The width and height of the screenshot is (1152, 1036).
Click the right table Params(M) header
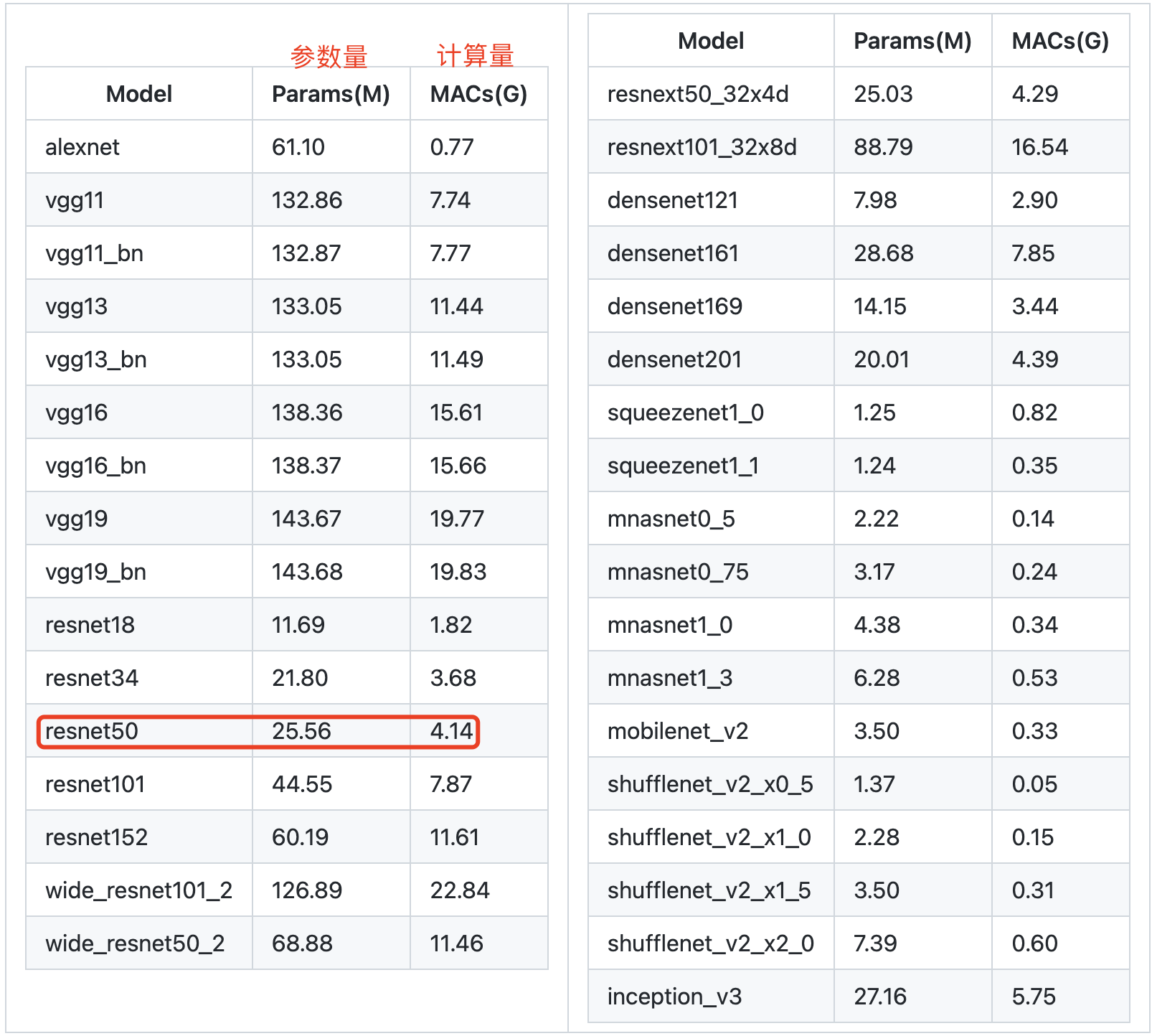pos(912,41)
